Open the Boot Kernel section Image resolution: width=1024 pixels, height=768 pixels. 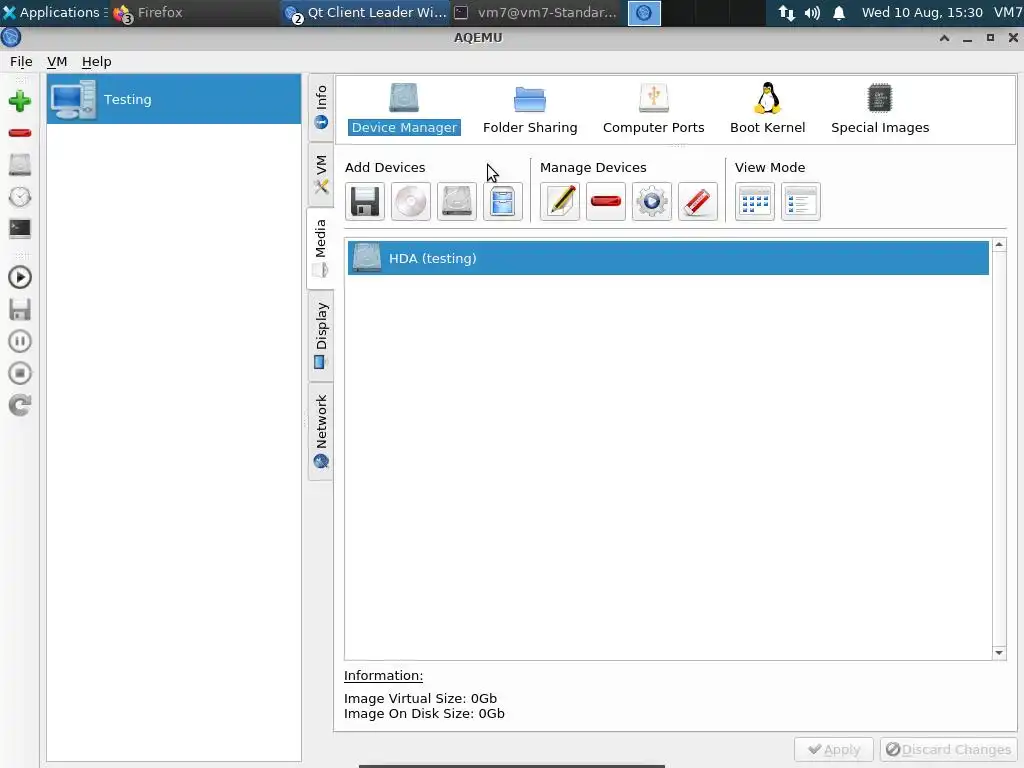click(x=767, y=109)
